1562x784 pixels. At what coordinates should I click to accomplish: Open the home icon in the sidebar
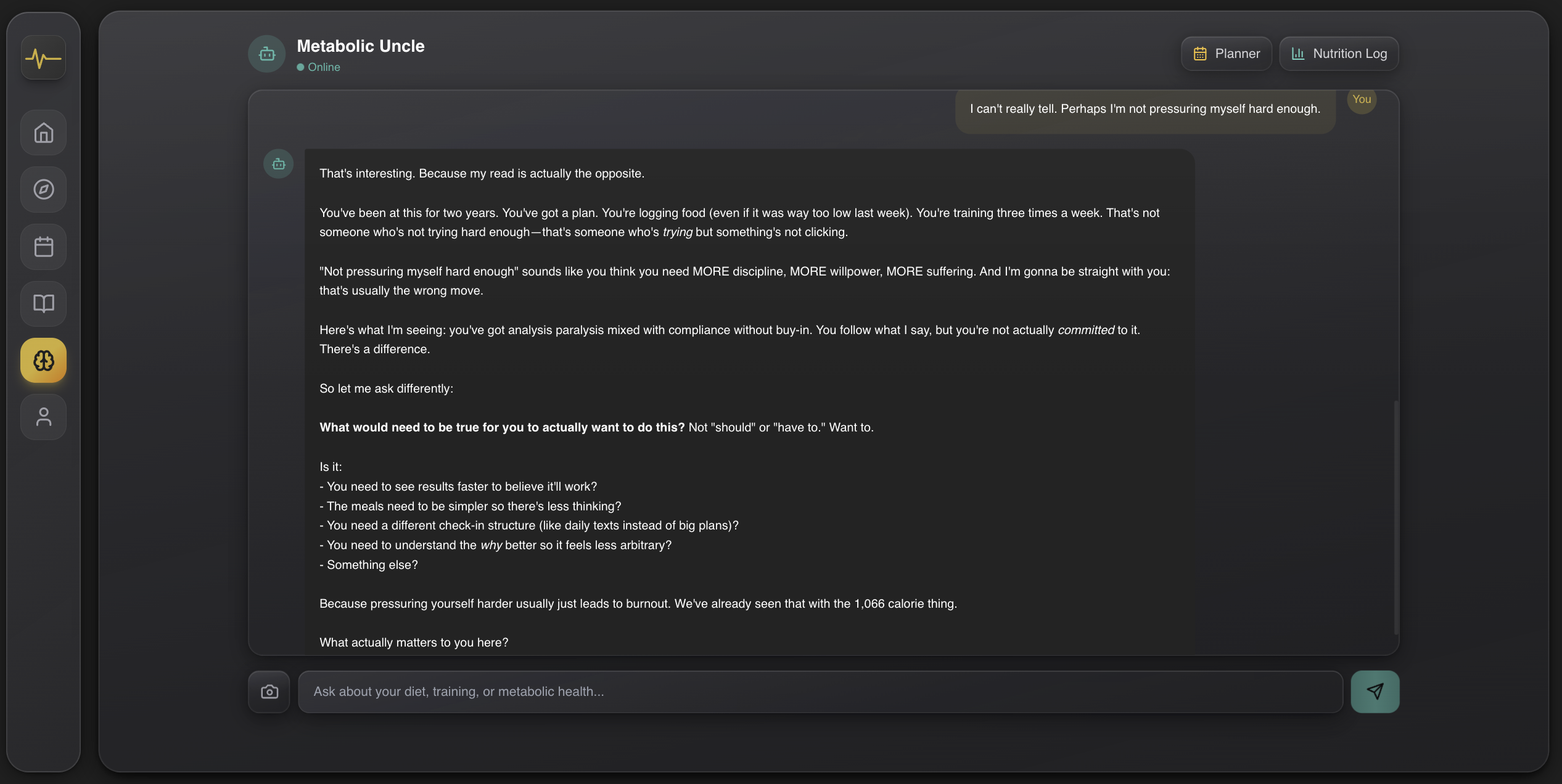(x=43, y=133)
